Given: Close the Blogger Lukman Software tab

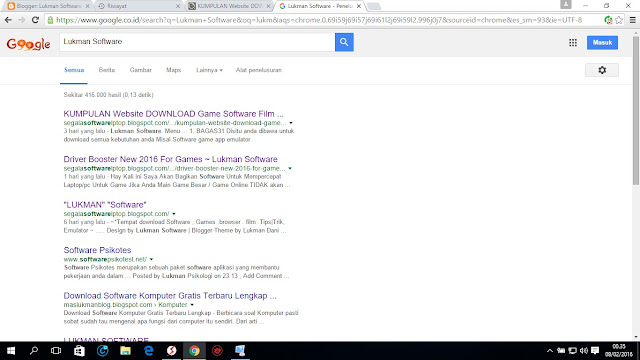Looking at the screenshot, I should coord(87,6).
